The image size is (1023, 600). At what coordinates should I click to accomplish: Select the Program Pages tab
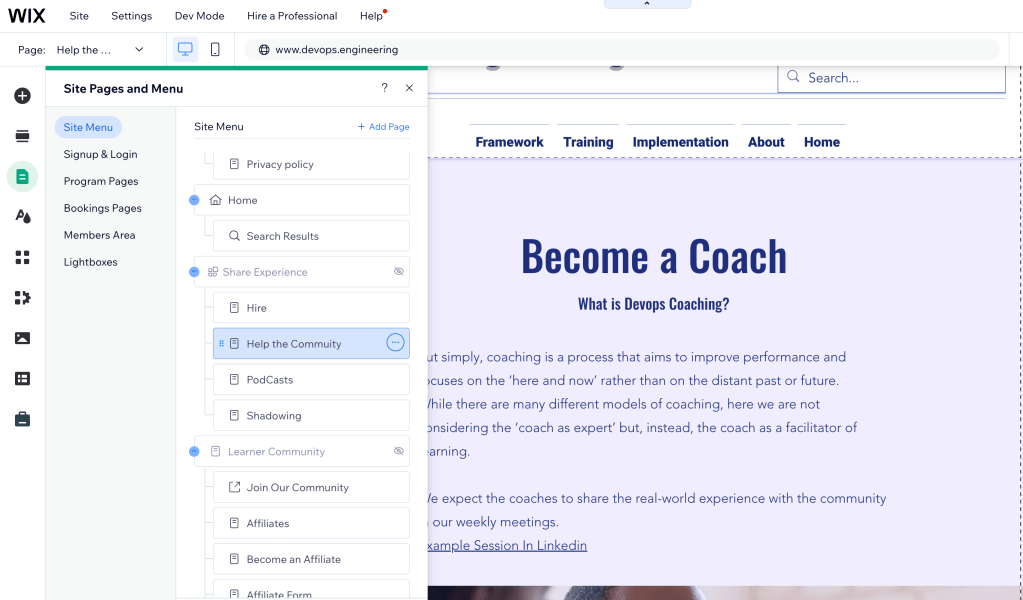click(x=101, y=181)
